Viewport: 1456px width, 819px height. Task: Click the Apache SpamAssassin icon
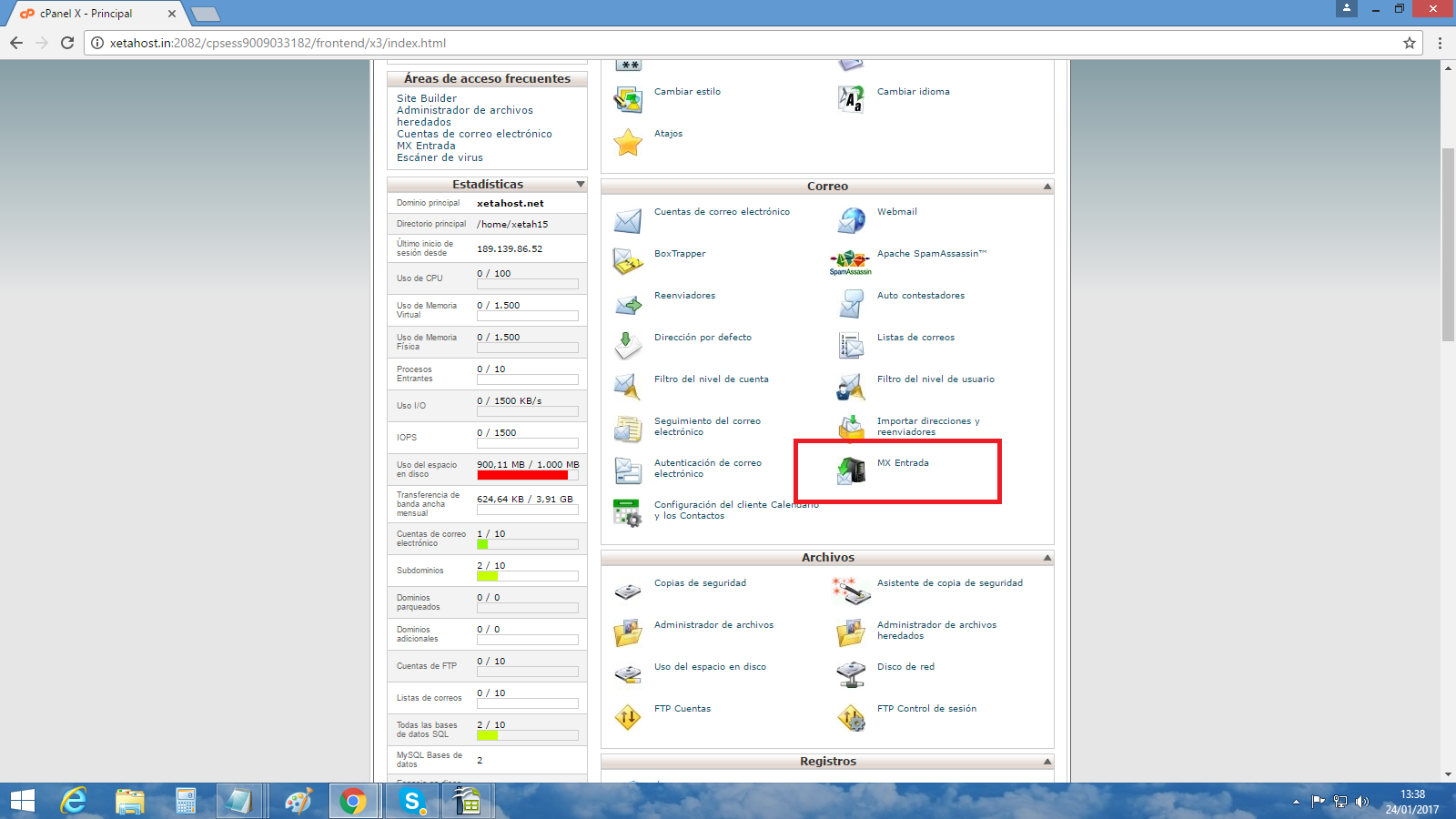[x=850, y=262]
